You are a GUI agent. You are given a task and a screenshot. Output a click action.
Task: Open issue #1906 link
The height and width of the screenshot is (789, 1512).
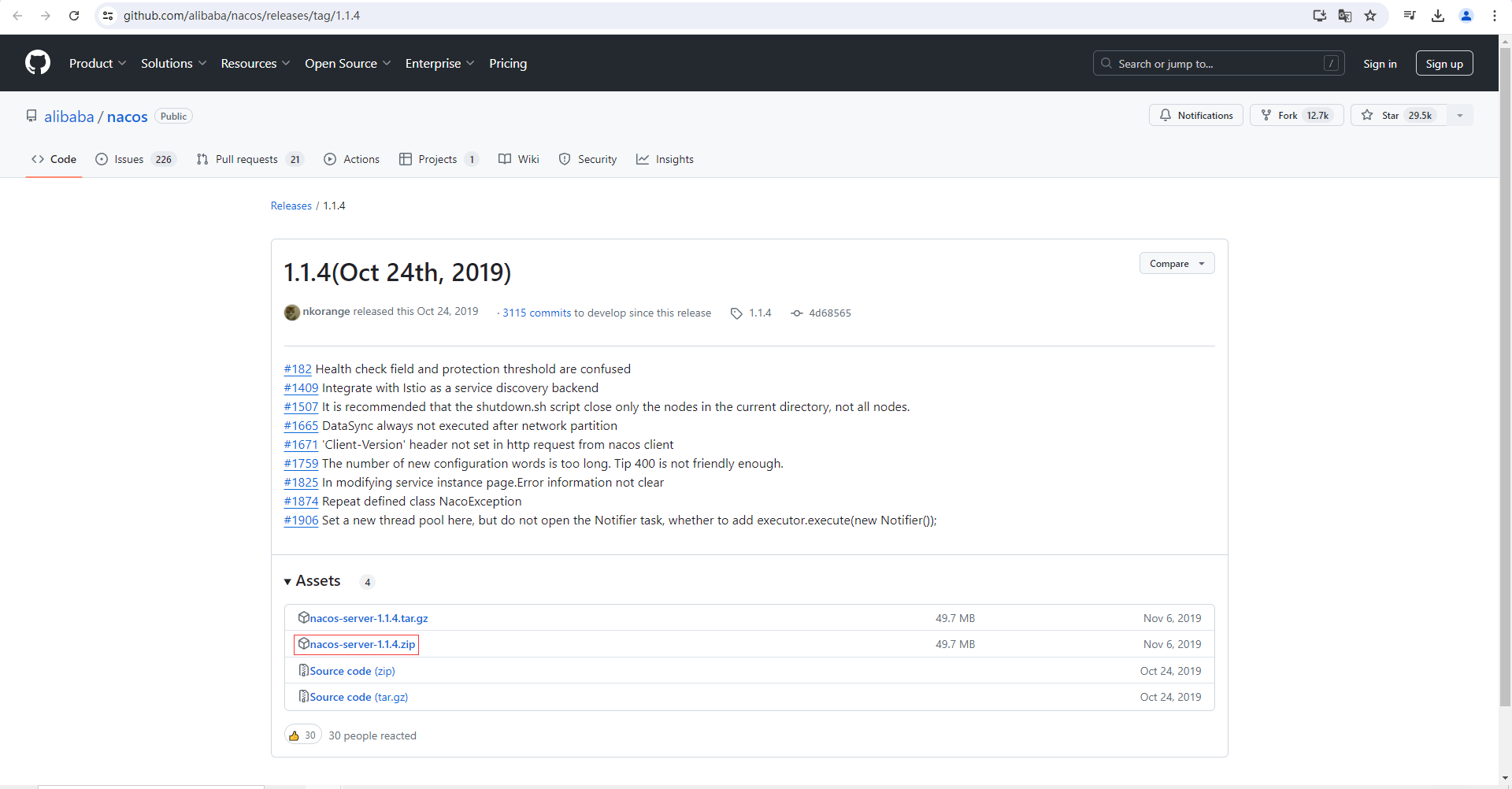coord(301,520)
